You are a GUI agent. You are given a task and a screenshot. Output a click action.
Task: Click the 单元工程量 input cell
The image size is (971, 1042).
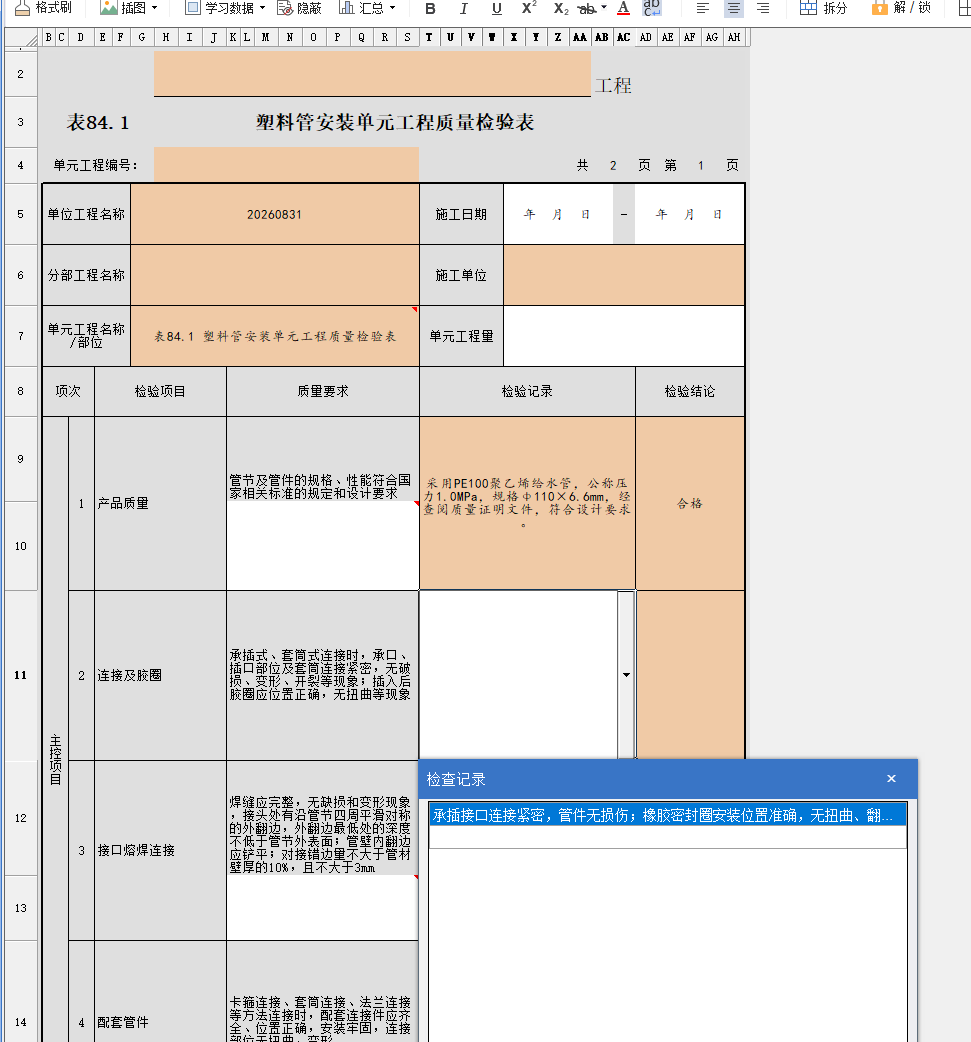(623, 336)
